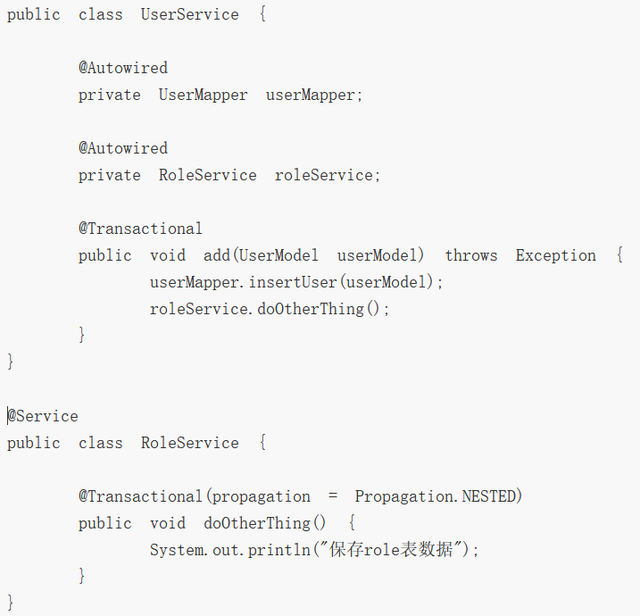
Task: Click the RoleService type in field declaration
Action: (208, 175)
